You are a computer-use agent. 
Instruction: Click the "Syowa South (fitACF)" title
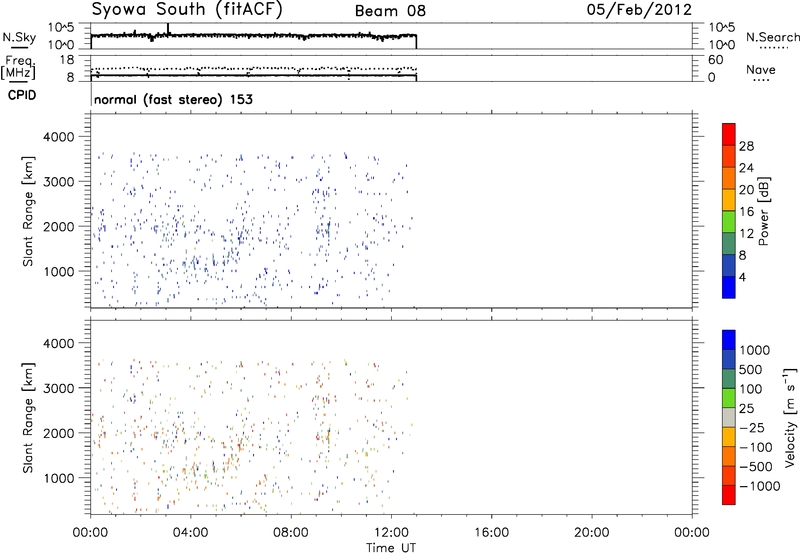tap(187, 10)
